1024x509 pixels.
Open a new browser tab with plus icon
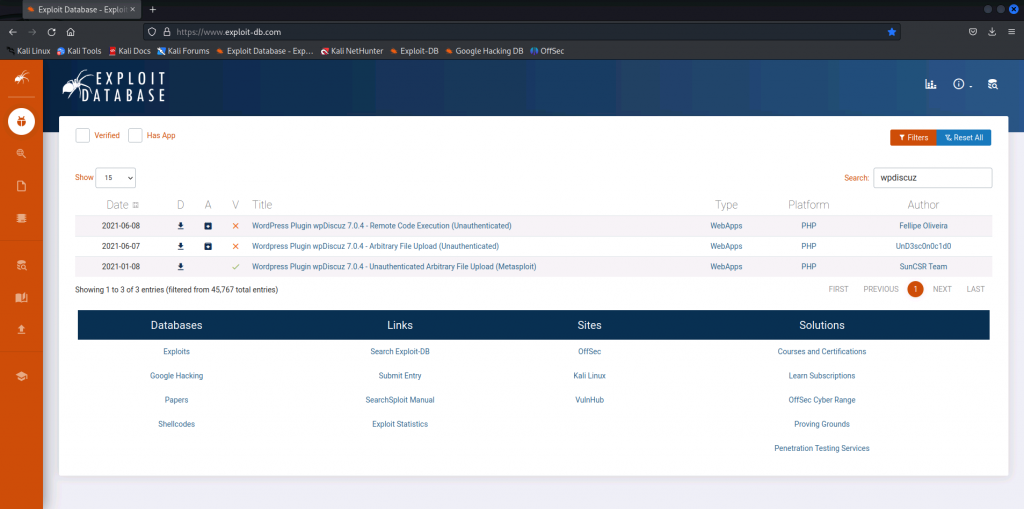coord(153,10)
